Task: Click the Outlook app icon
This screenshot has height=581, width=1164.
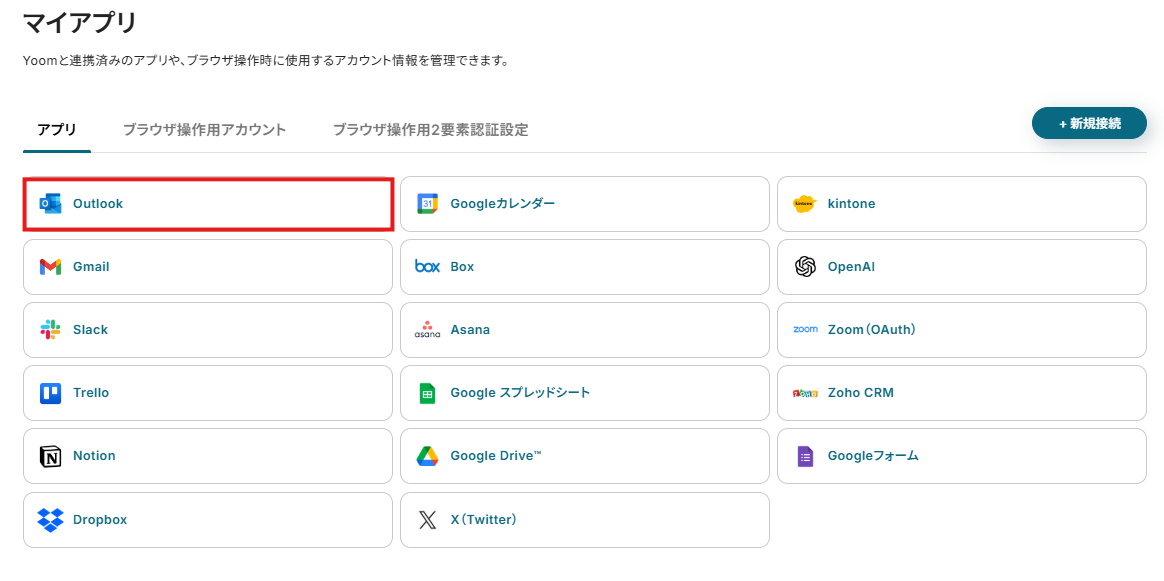Action: click(50, 204)
